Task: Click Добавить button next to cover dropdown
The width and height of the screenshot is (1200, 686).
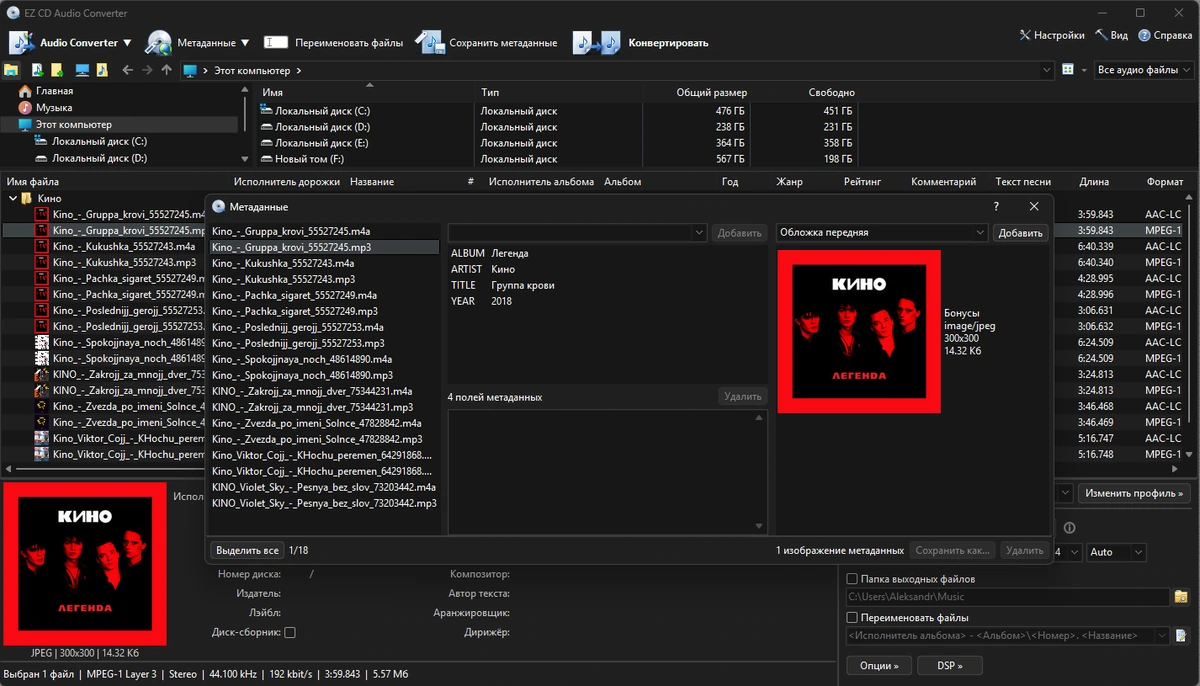Action: tap(1020, 232)
